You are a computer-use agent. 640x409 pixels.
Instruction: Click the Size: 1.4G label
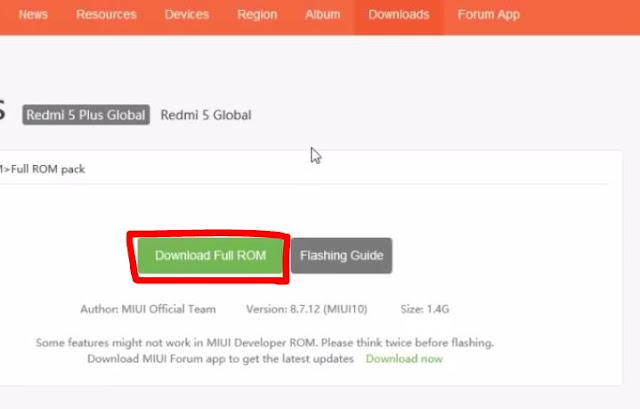click(424, 309)
